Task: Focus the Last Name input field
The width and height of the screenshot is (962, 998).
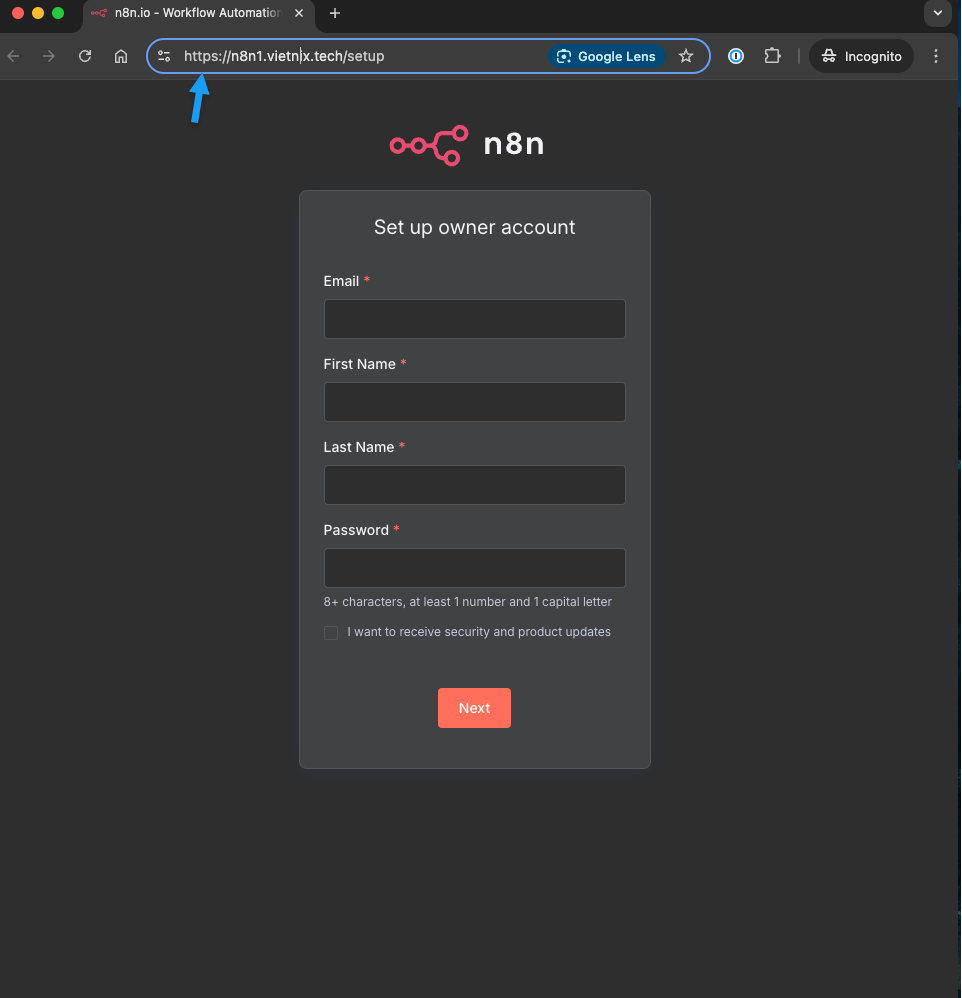Action: click(x=474, y=485)
